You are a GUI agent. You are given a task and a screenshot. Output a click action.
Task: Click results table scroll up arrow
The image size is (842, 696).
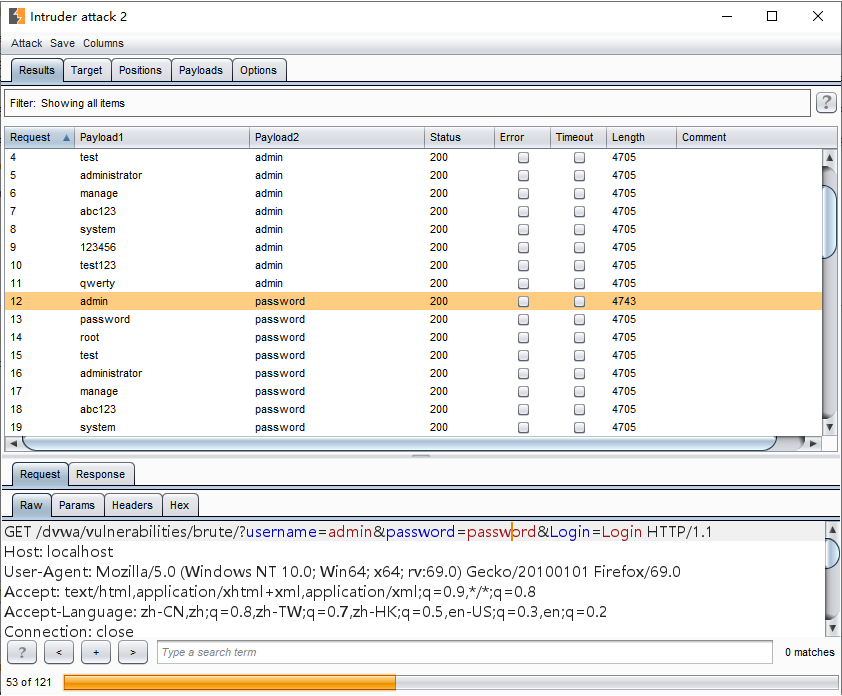pyautogui.click(x=829, y=157)
